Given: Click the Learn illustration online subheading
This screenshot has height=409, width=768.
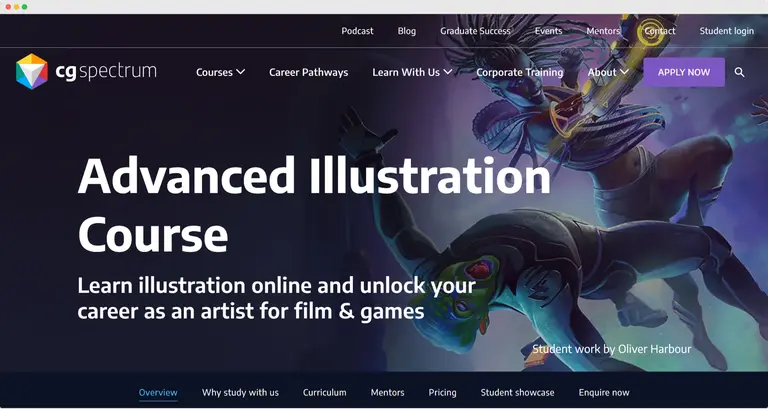Looking at the screenshot, I should (276, 298).
